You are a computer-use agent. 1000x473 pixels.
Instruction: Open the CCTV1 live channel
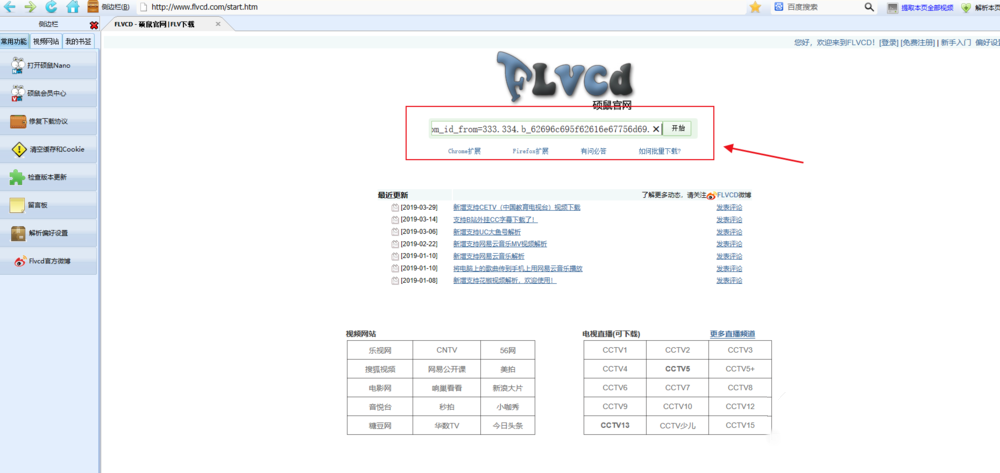[x=615, y=350]
